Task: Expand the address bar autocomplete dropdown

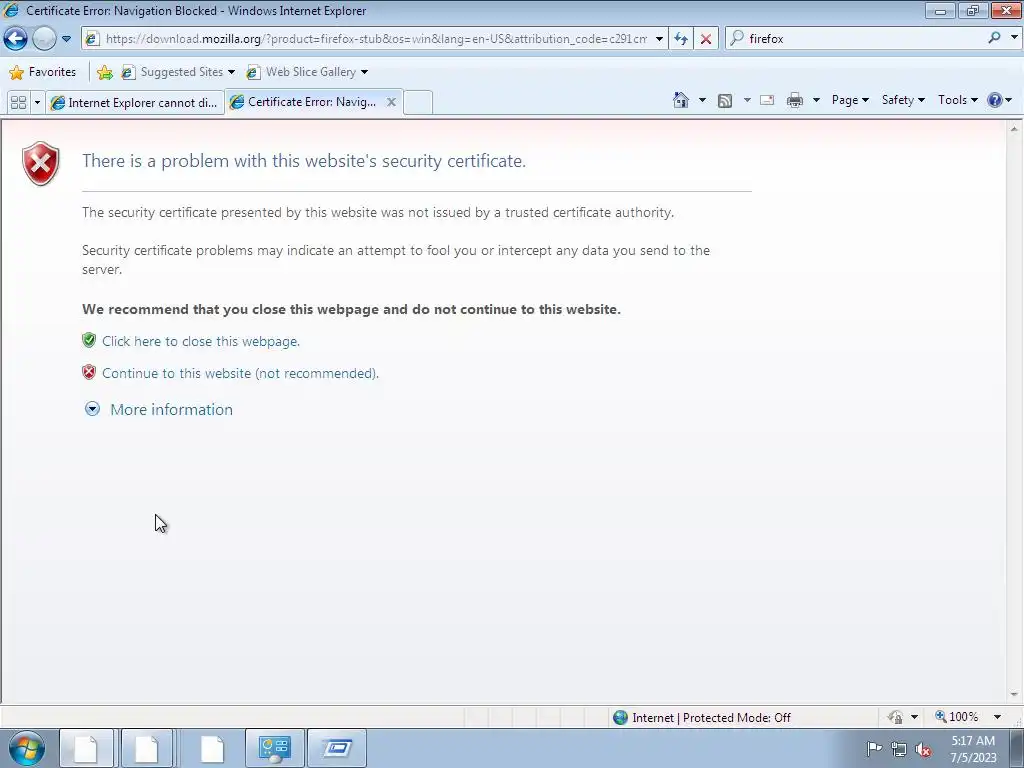Action: pos(660,39)
